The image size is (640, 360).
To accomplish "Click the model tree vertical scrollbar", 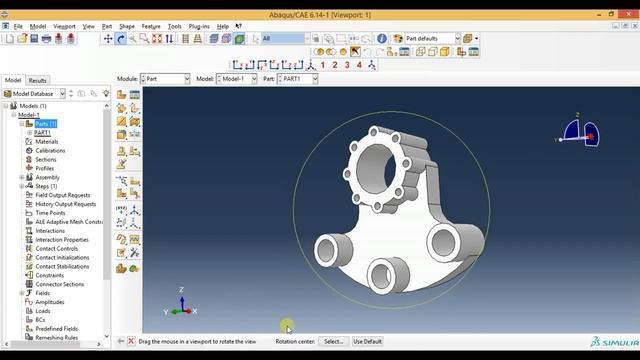I will pos(107,196).
